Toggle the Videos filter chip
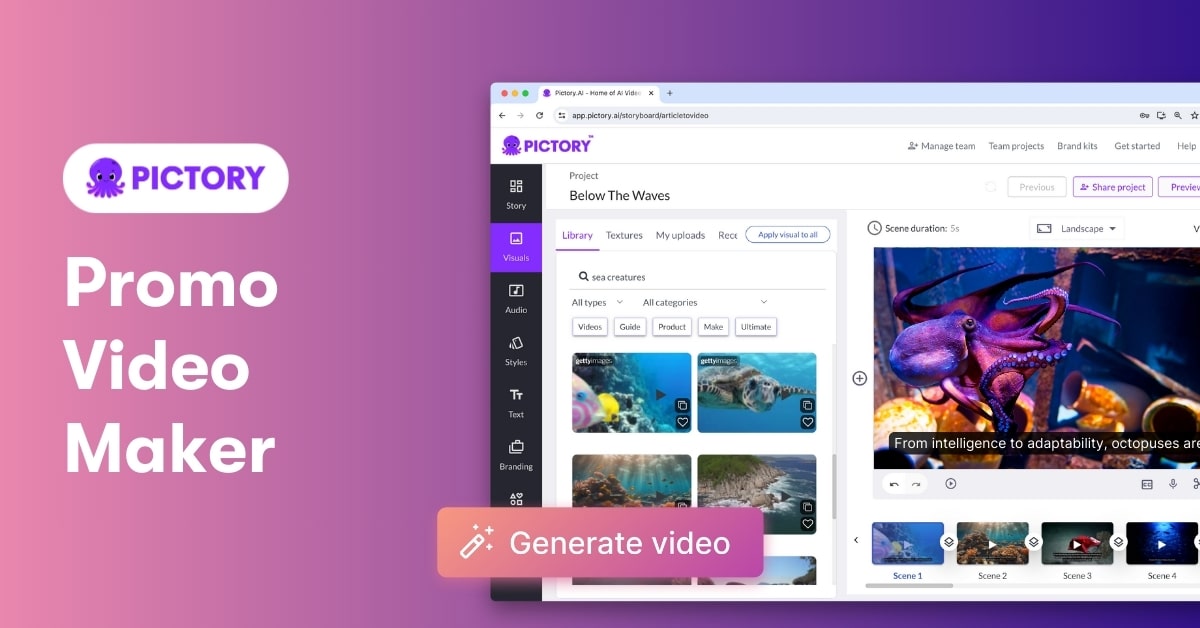 (589, 326)
